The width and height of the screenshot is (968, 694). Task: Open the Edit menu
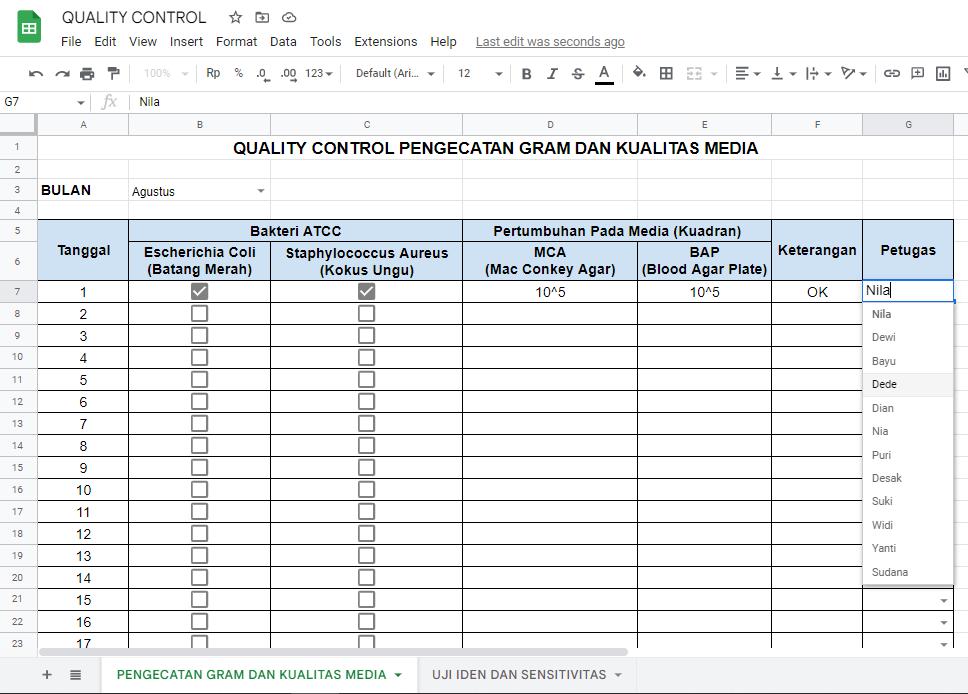105,41
